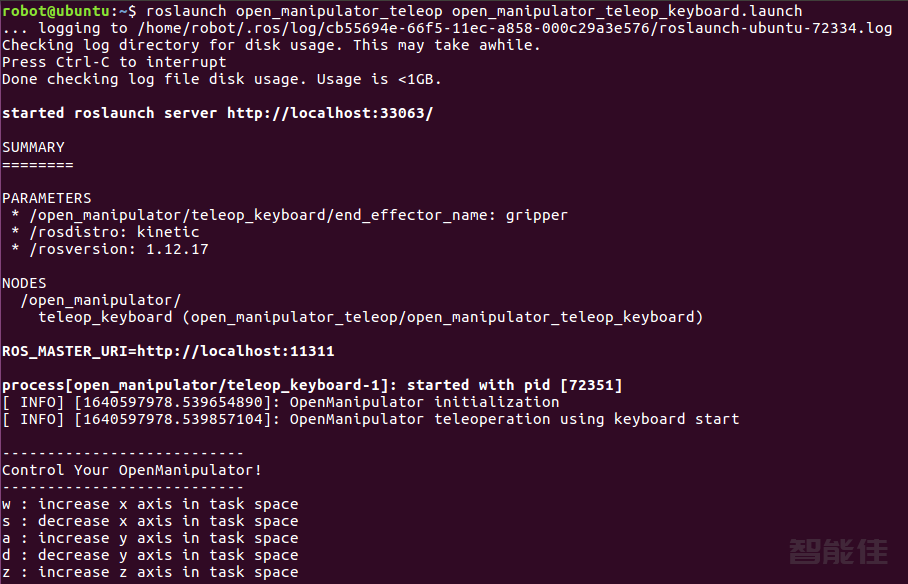Click the 'w : increase x axis' instruction
Viewport: 908px width, 584px height.
(150, 504)
